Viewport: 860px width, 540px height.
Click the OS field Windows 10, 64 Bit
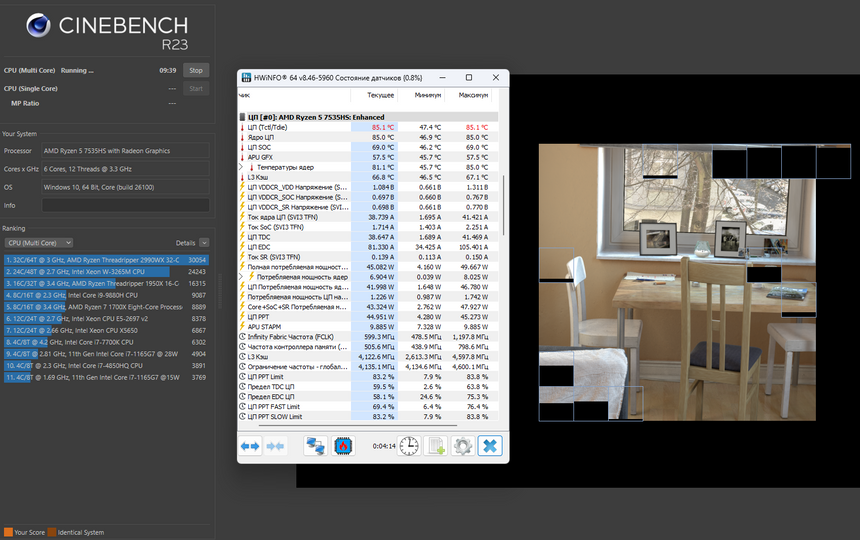126,187
